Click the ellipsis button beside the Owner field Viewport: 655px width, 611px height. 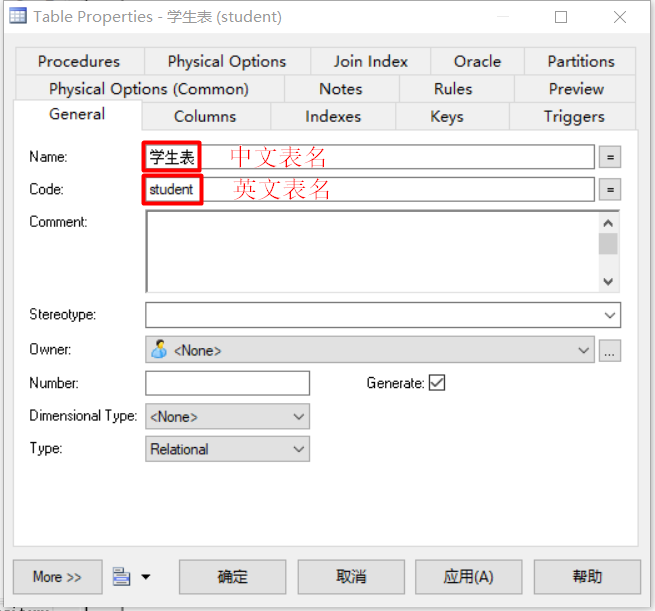(x=610, y=350)
